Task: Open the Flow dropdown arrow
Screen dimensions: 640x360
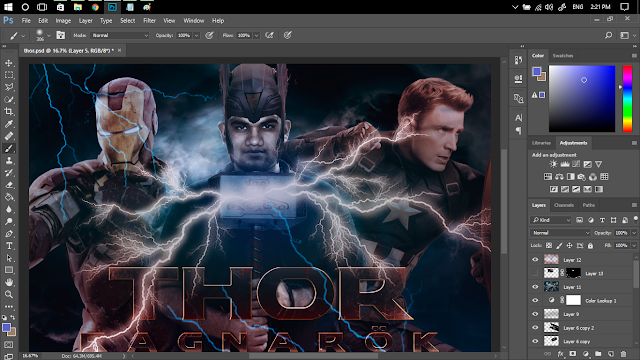Action: 256,36
